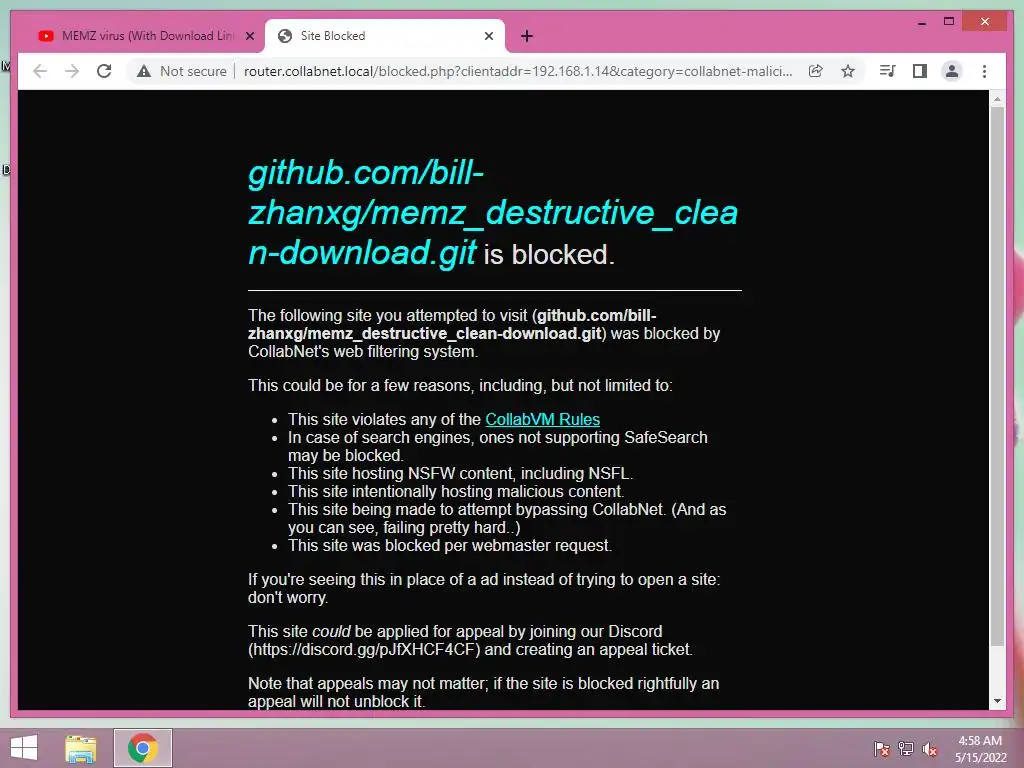
Task: Click 'This site intentionally hosting malicious content'
Action: point(456,491)
